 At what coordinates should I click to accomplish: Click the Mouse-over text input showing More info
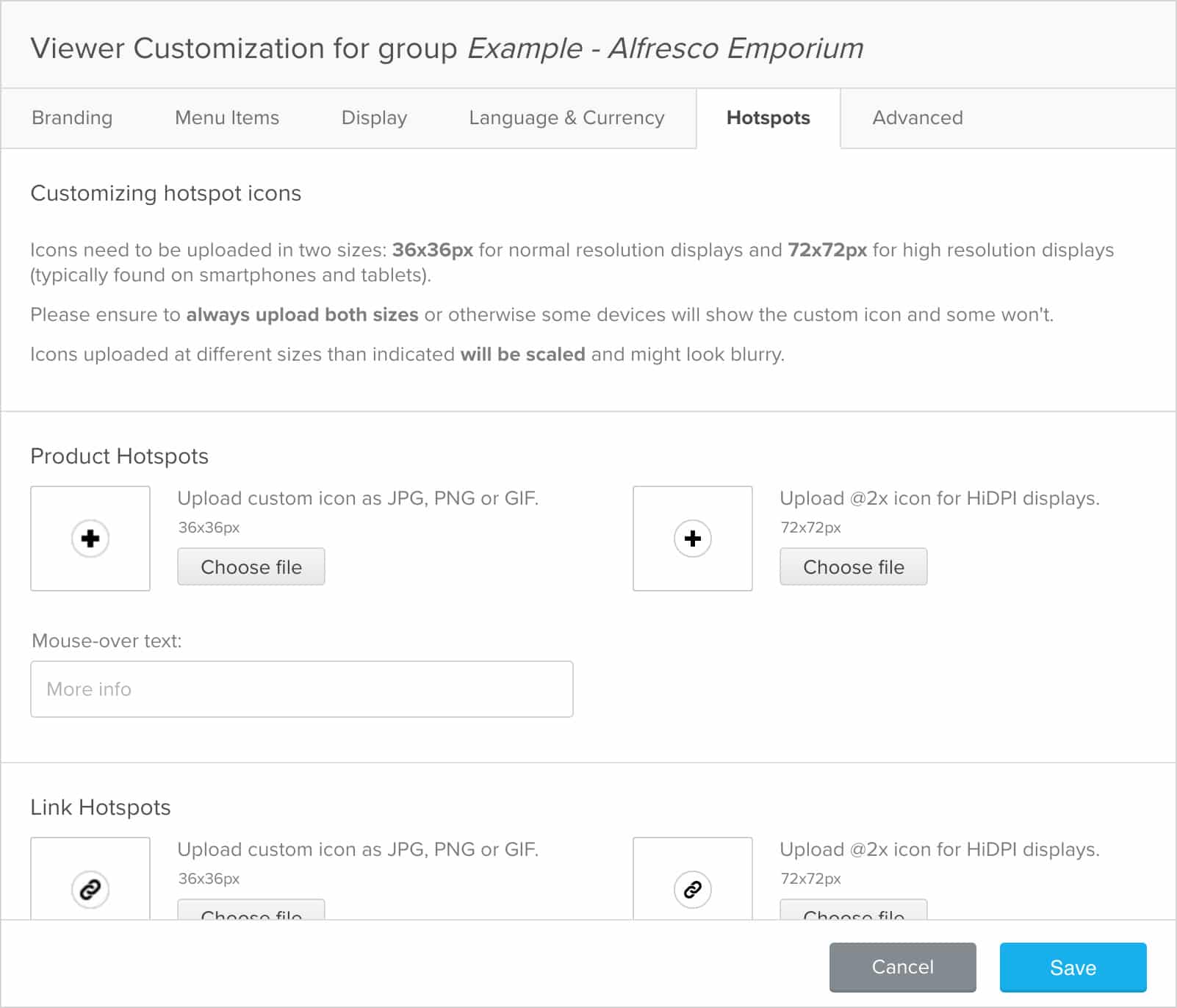[x=301, y=688]
